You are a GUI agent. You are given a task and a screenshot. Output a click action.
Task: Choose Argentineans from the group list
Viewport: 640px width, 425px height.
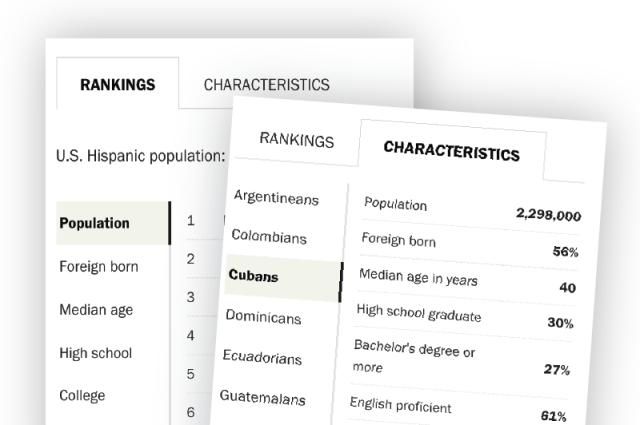point(275,198)
